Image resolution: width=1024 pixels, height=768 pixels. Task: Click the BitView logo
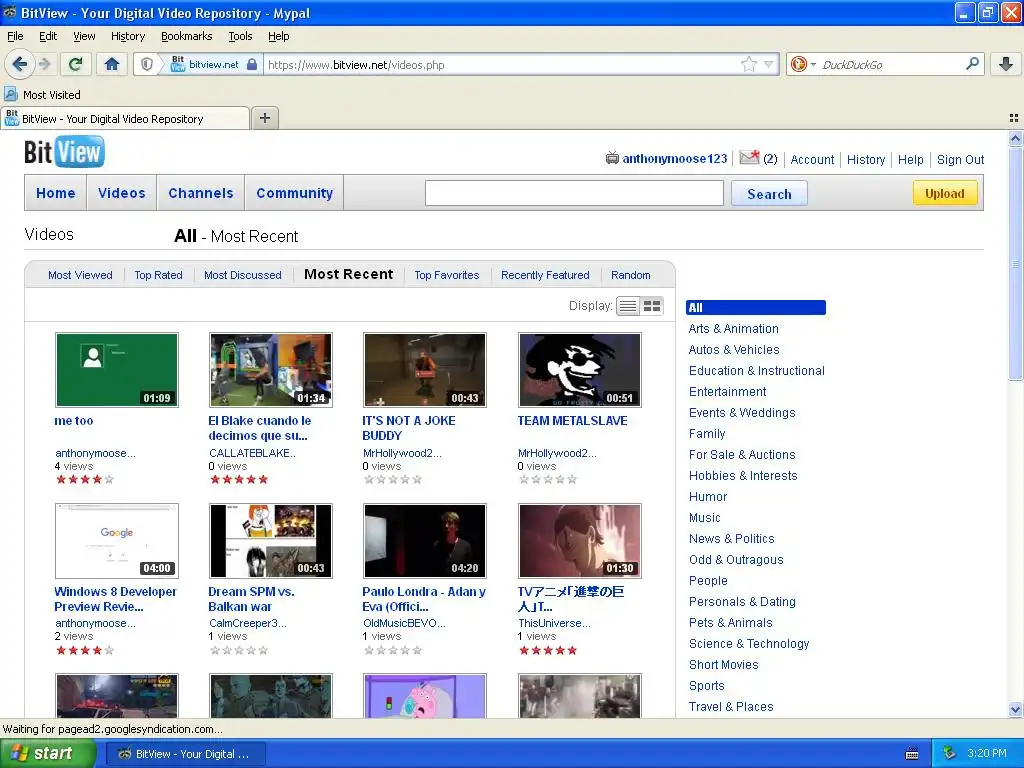pos(64,152)
